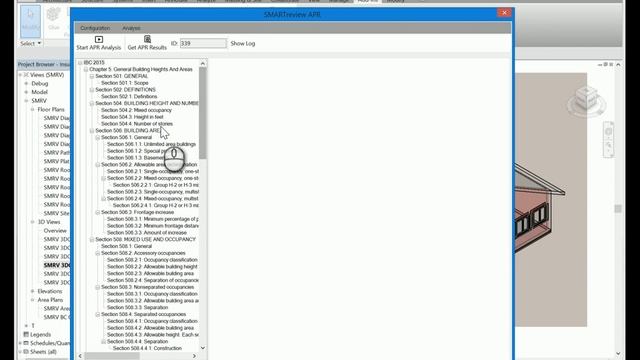
Task: Select Section 508.2.3: Allowable building area
Action: coord(150,273)
